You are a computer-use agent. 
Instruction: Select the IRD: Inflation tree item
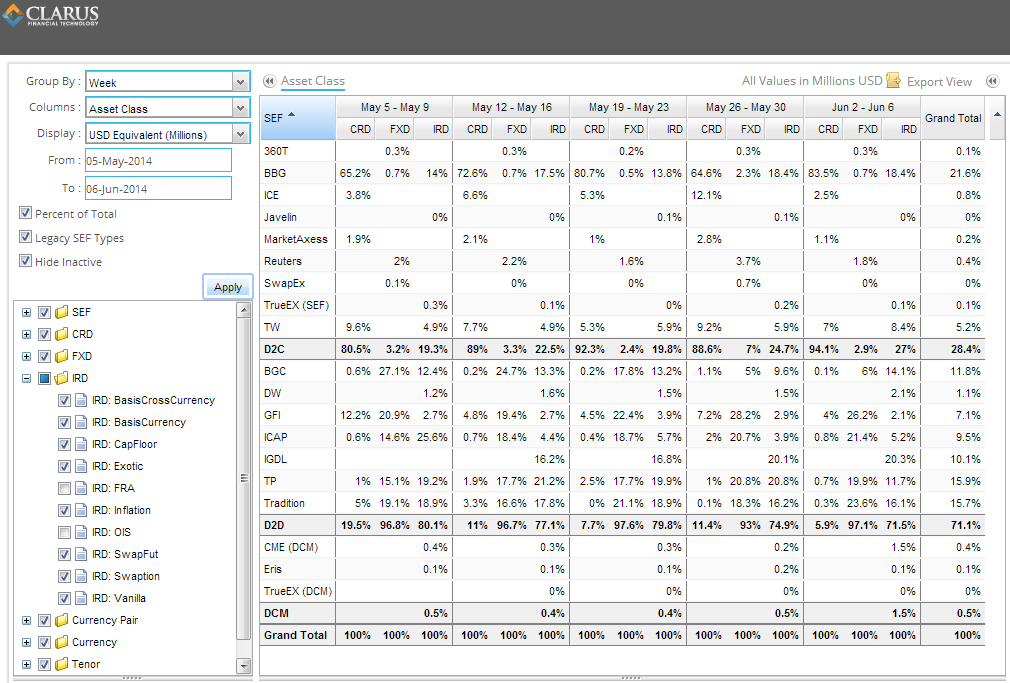[x=121, y=510]
